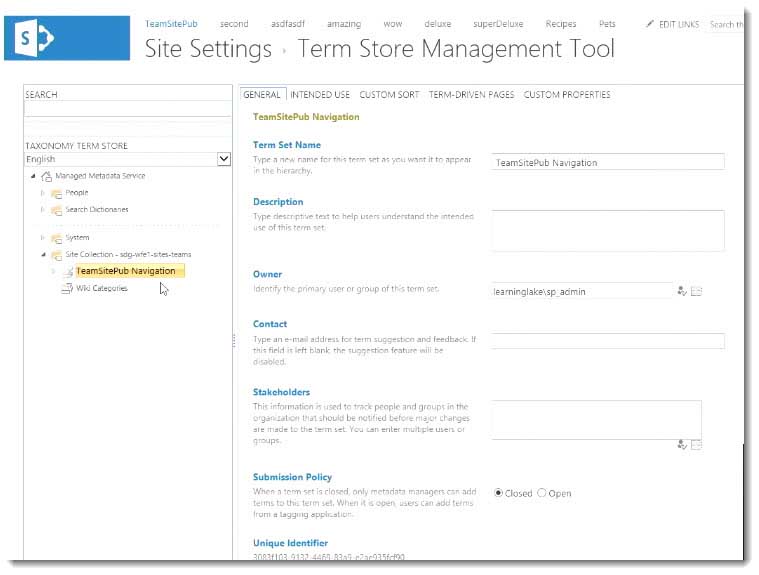Click the Description text area
Image resolution: width=759 pixels, height=575 pixels.
(608, 230)
